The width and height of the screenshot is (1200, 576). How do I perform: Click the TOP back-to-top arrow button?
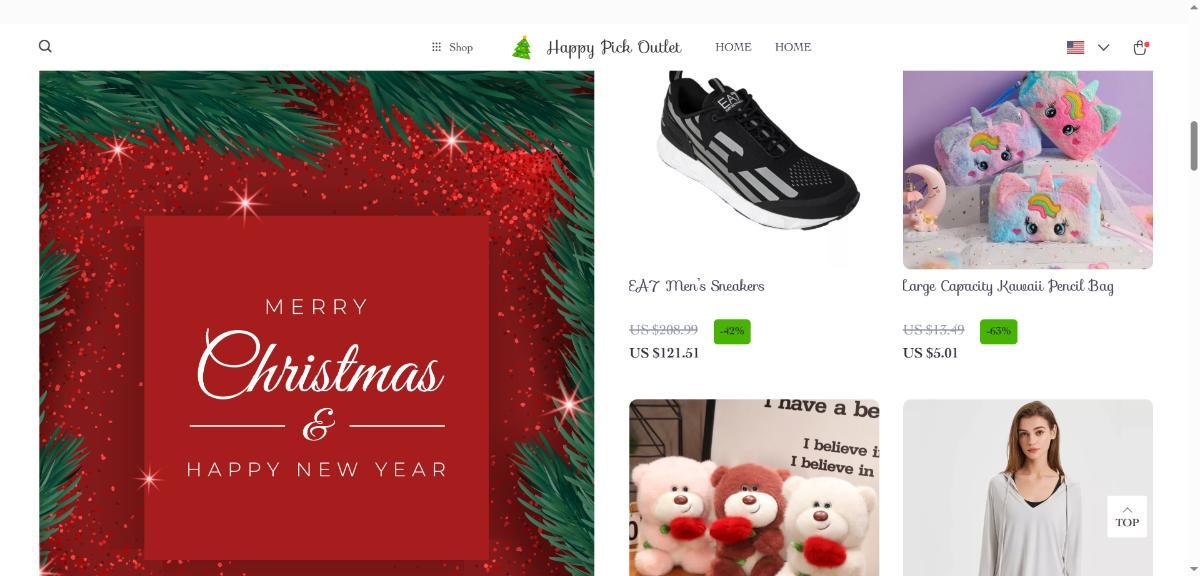coord(1127,516)
